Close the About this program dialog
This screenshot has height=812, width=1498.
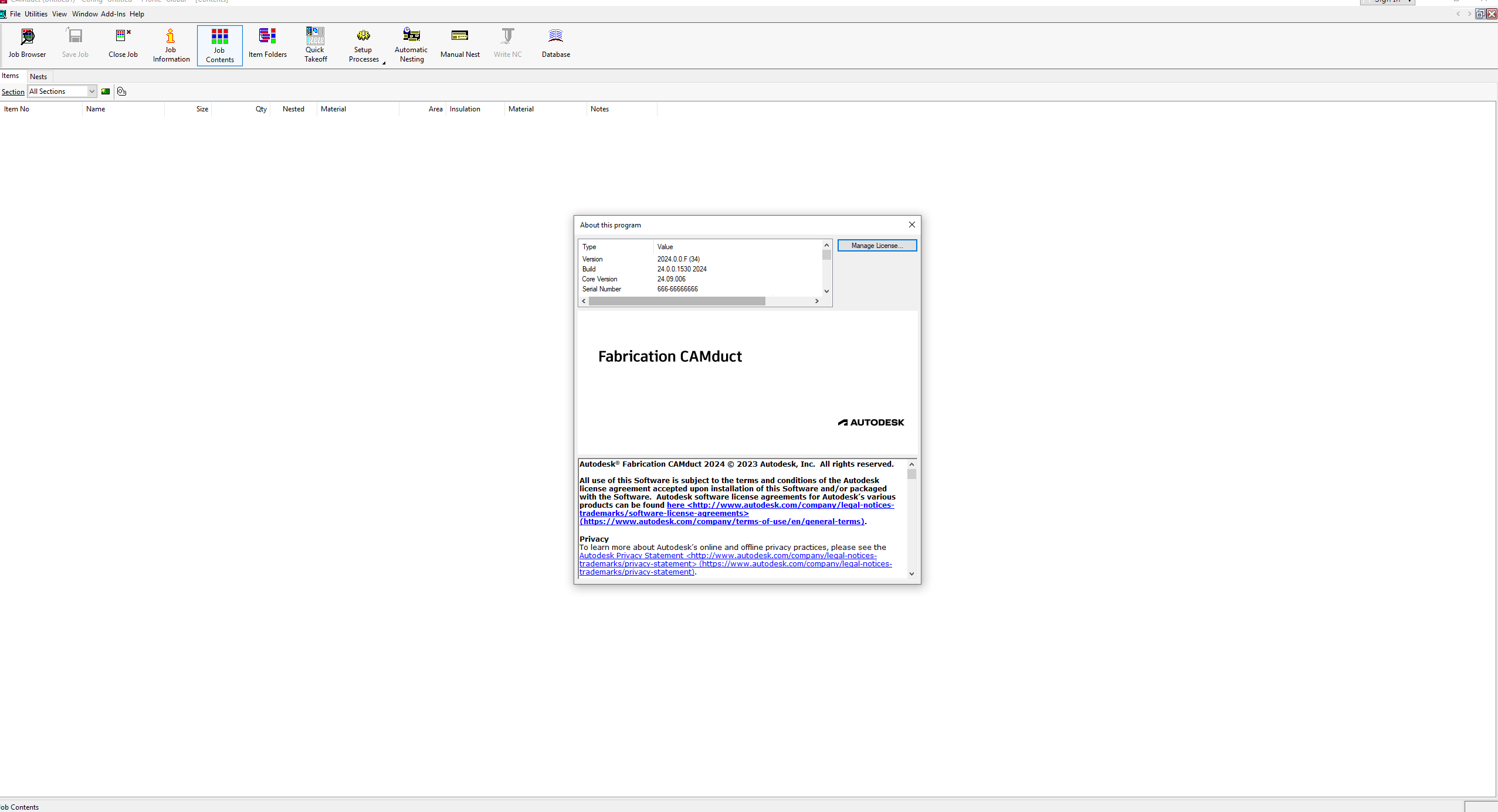pyautogui.click(x=911, y=225)
